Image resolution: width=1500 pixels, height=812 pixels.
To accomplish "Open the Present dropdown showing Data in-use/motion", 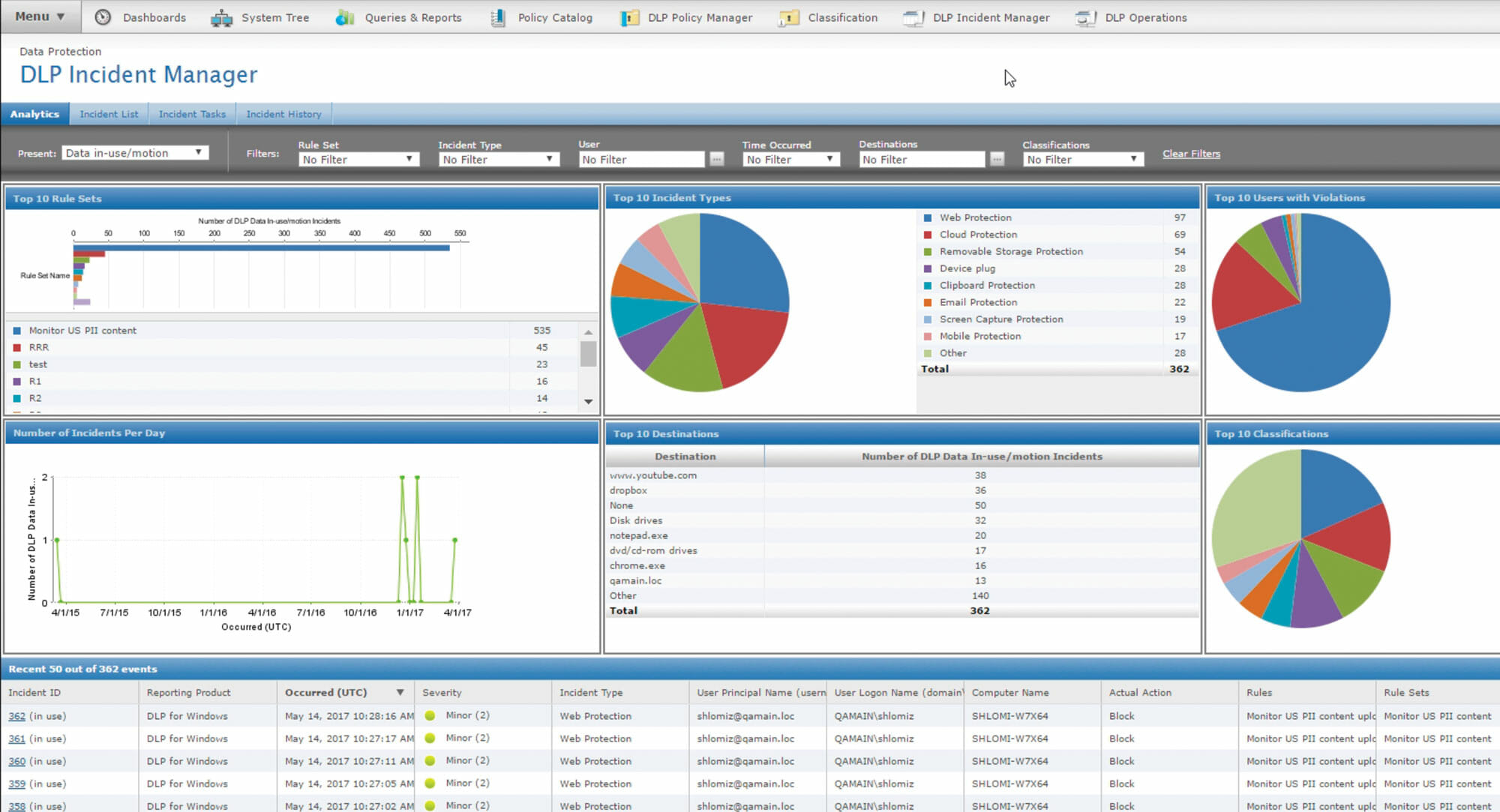I will click(135, 152).
